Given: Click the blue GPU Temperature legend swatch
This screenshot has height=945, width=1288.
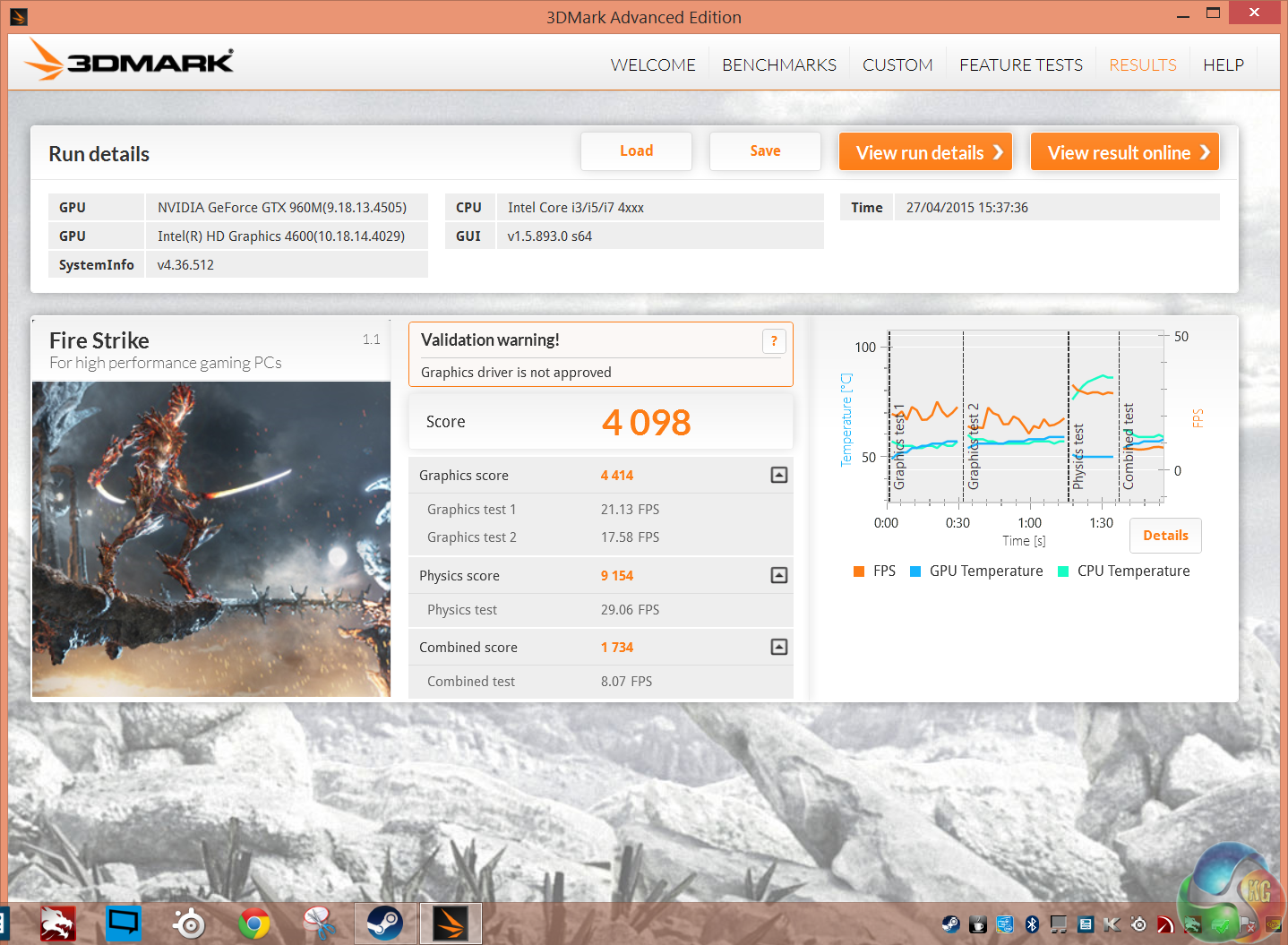Looking at the screenshot, I should pos(915,571).
